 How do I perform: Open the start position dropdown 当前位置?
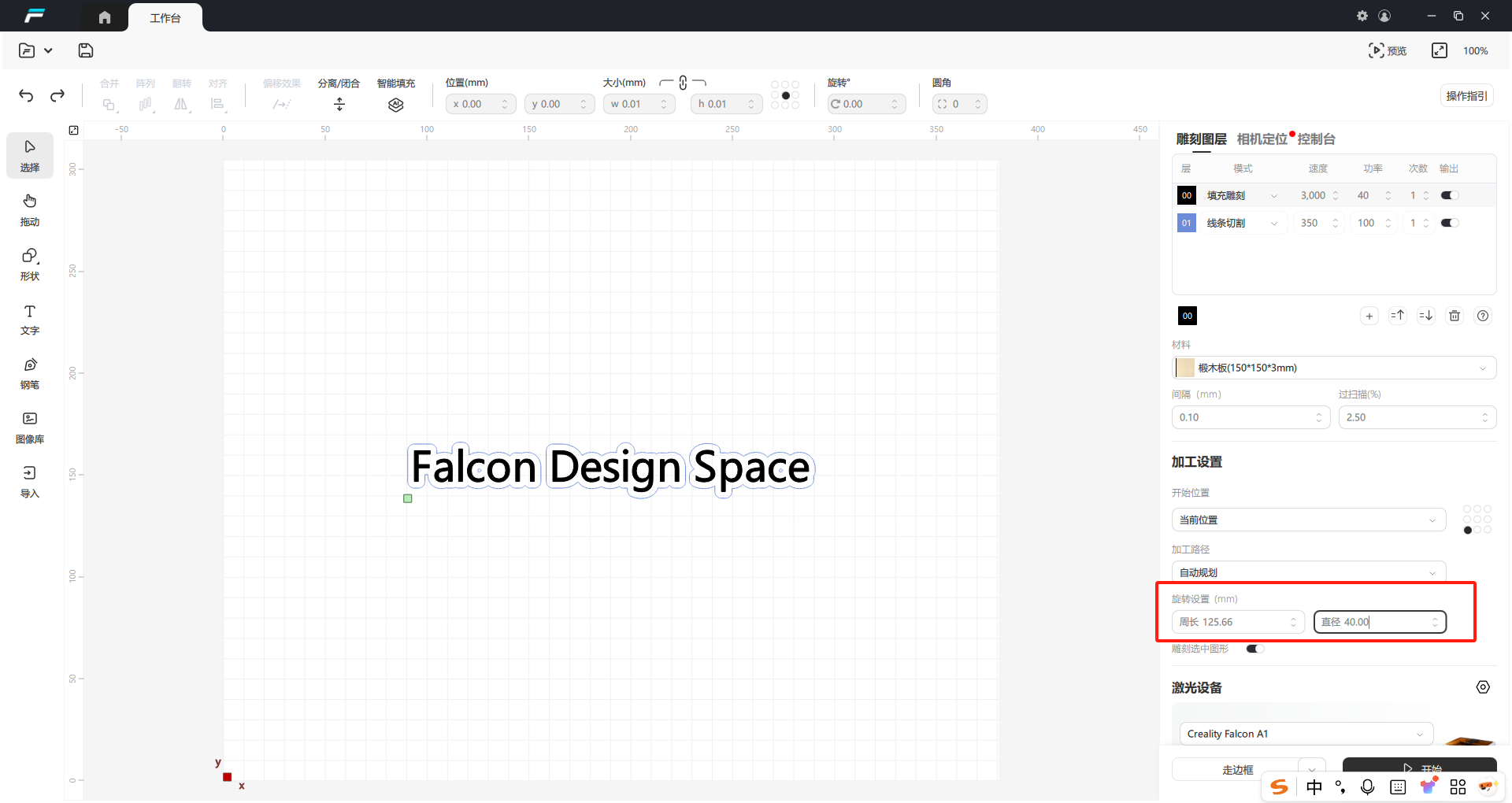coord(1308,520)
